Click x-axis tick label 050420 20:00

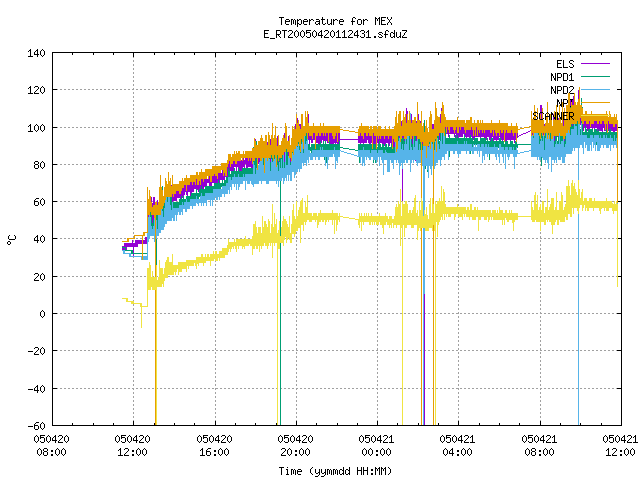tap(296, 446)
